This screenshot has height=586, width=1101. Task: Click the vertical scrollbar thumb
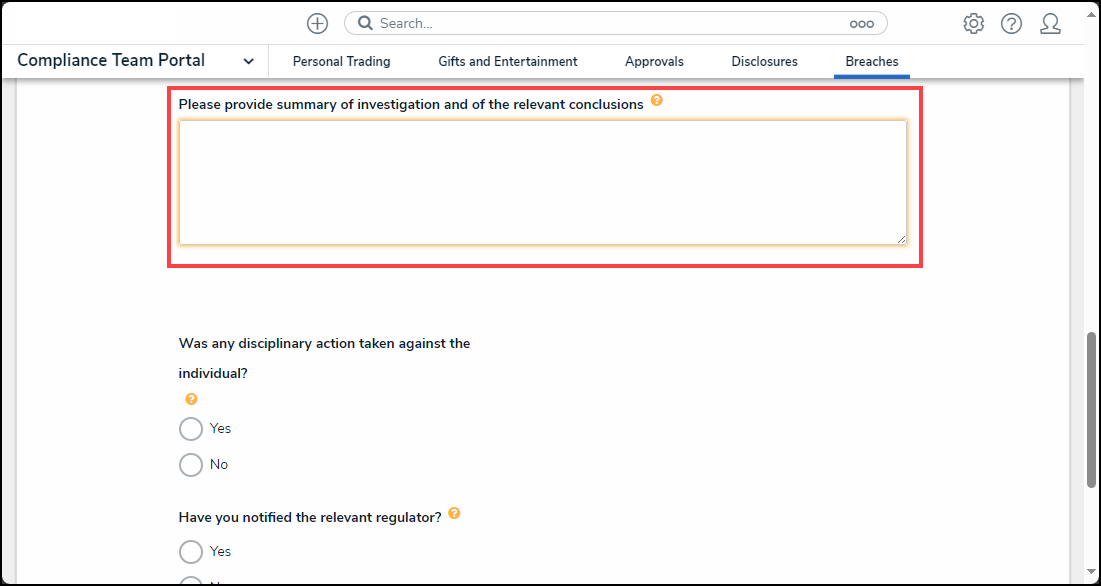pyautogui.click(x=1091, y=410)
